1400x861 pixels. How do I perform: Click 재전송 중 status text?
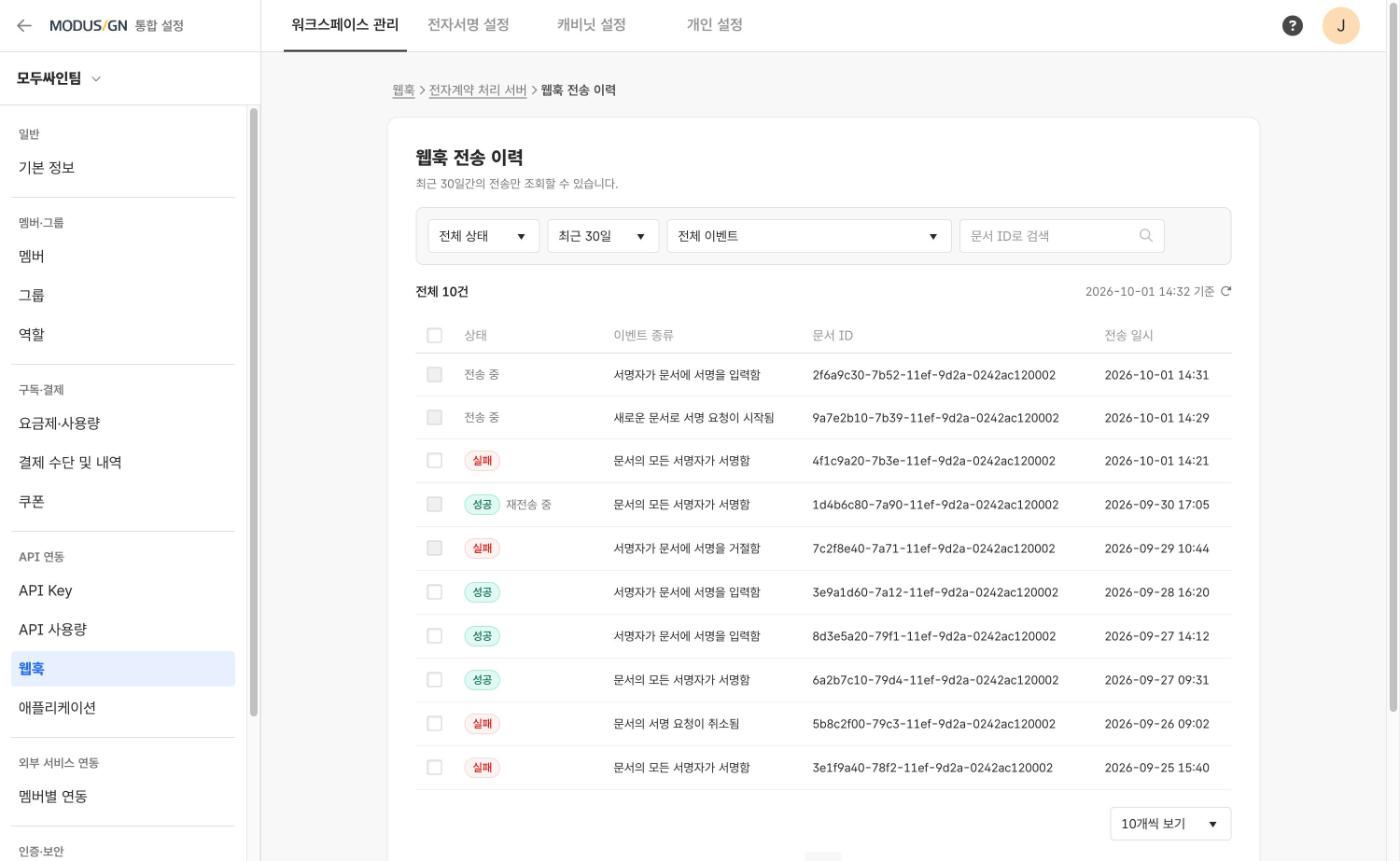tap(529, 505)
